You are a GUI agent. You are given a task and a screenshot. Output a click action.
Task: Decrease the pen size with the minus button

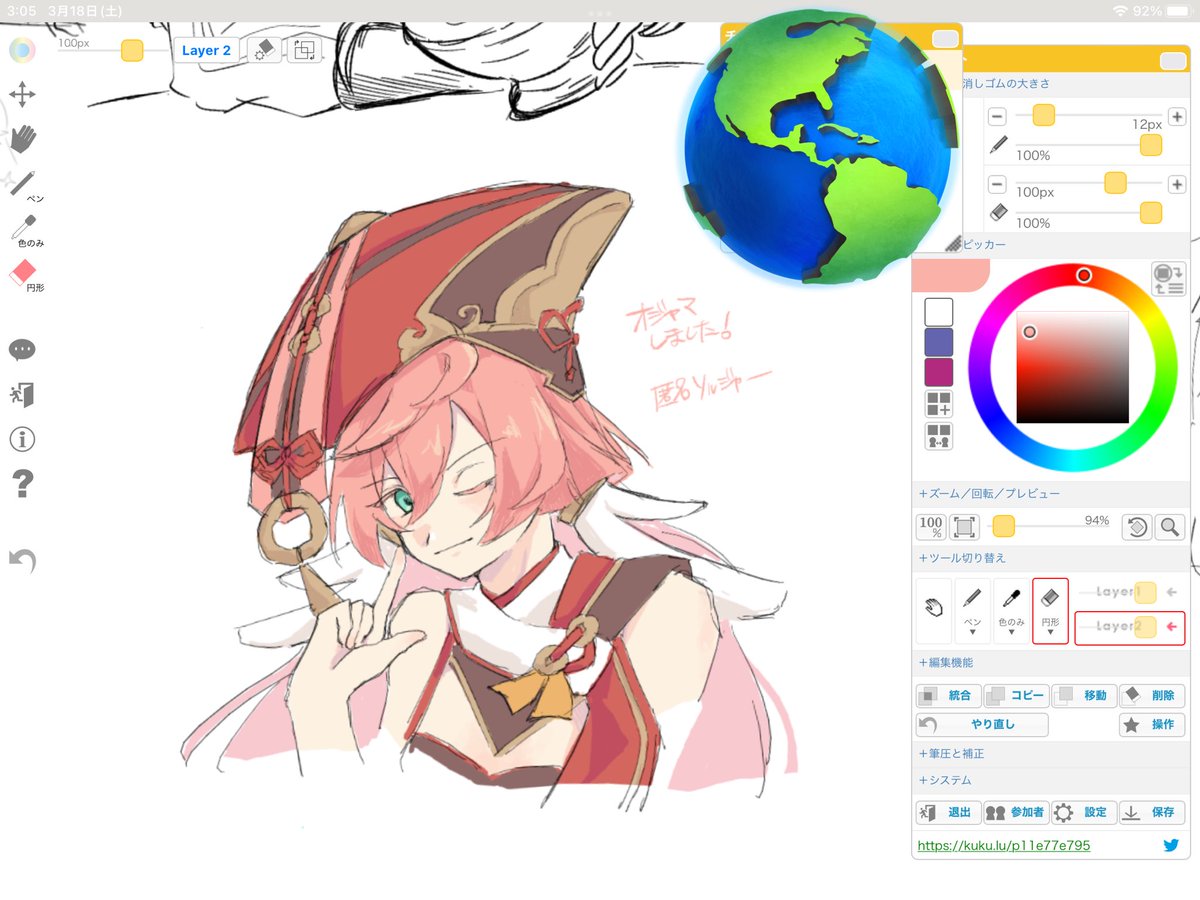coord(997,116)
